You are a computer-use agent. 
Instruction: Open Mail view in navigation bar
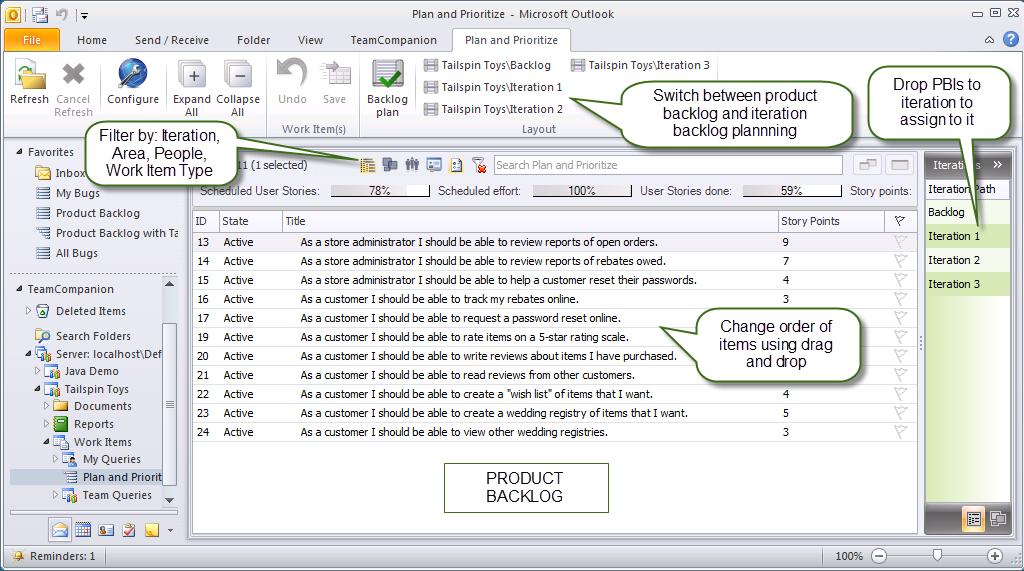coord(60,530)
